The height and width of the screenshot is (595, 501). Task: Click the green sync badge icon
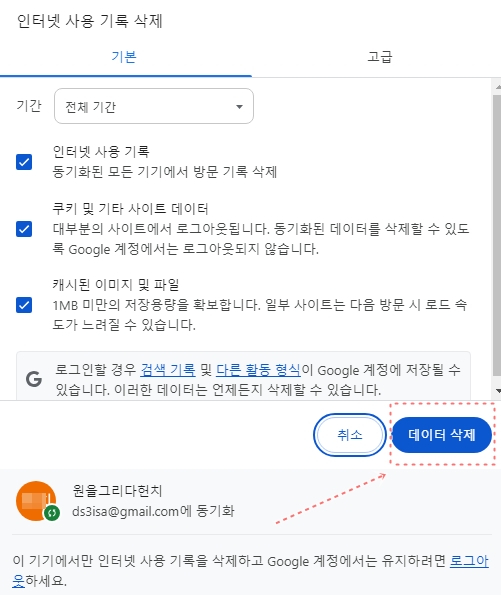click(52, 513)
